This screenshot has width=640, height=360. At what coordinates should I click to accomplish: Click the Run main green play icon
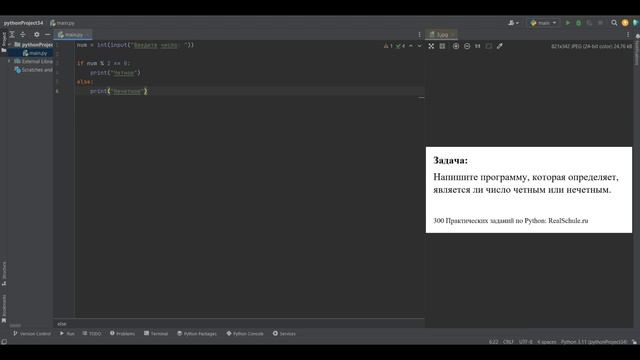click(x=567, y=23)
